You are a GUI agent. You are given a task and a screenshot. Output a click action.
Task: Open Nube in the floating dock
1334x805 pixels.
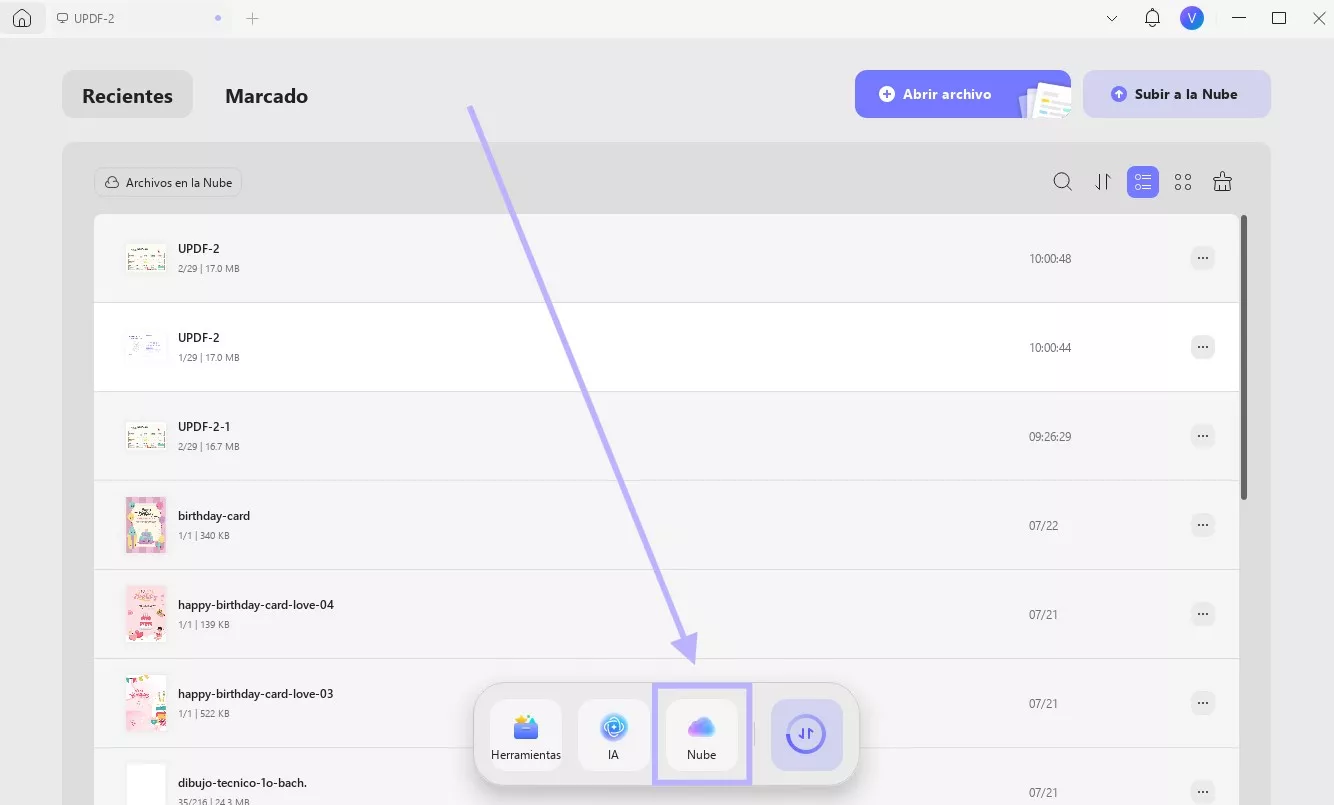point(702,735)
